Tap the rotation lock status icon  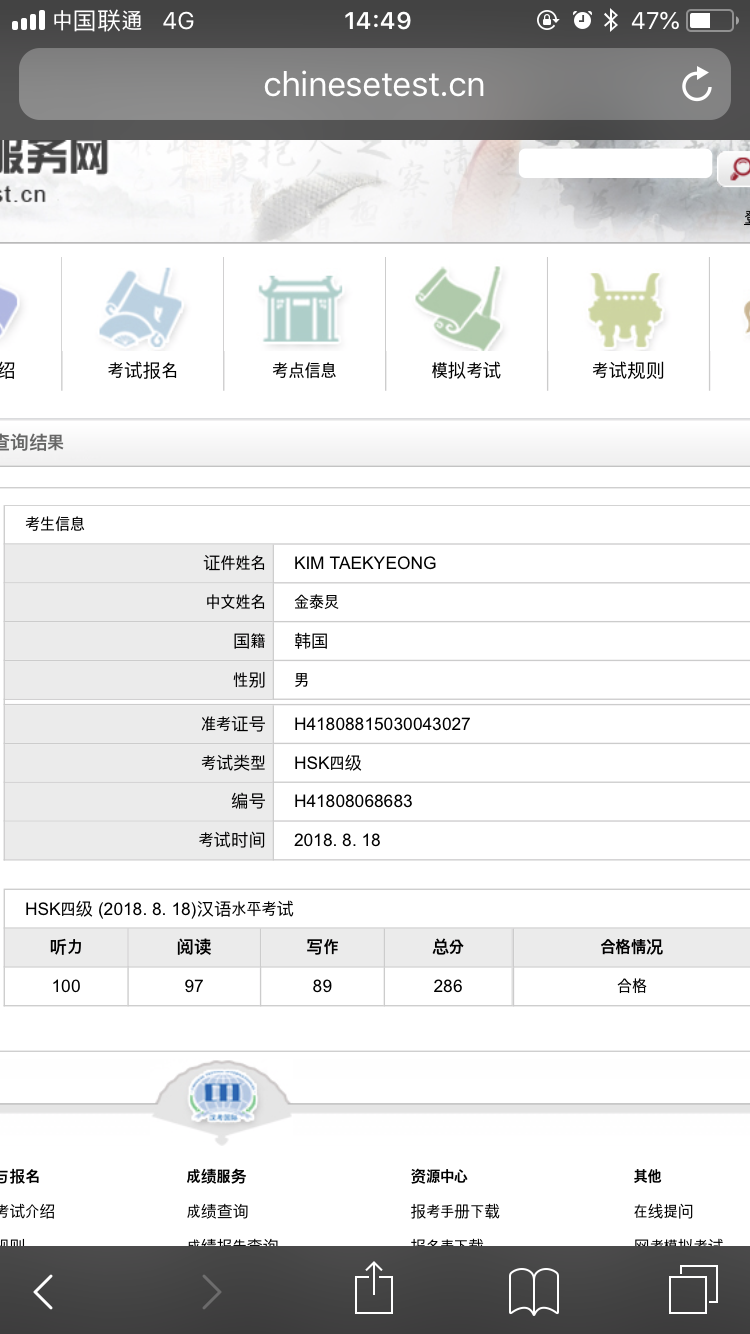[548, 21]
